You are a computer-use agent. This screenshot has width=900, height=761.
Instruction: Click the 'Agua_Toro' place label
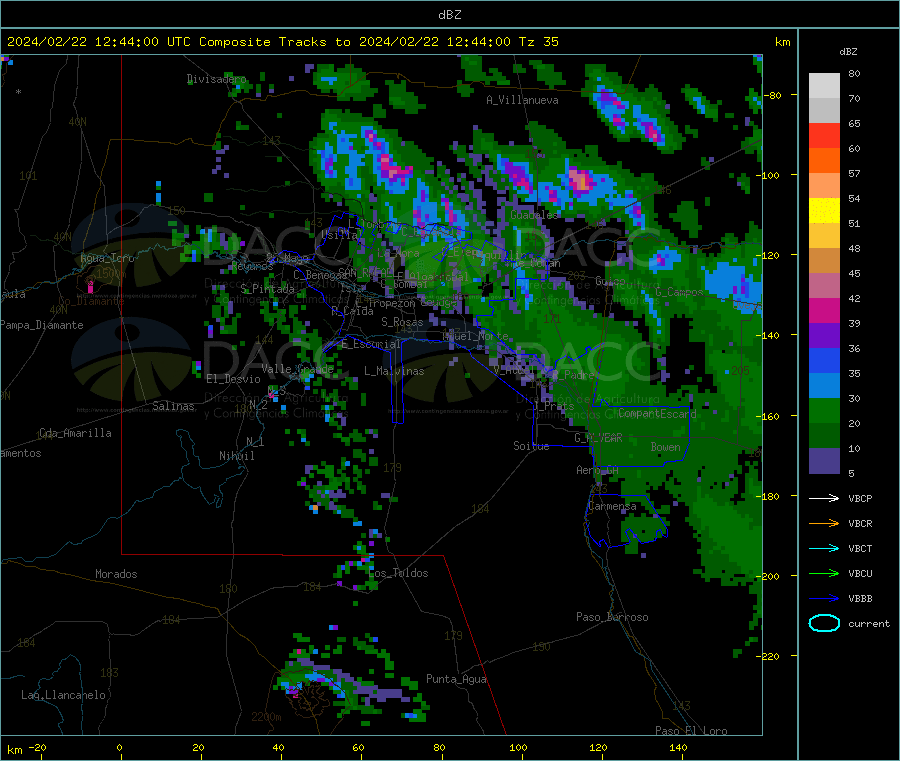[107, 258]
